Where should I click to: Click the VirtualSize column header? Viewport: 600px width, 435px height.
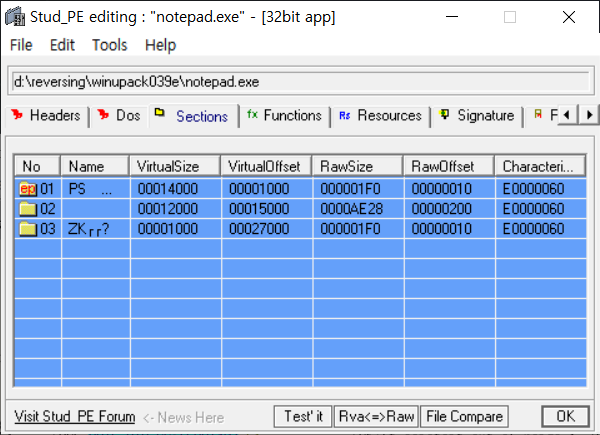point(175,166)
